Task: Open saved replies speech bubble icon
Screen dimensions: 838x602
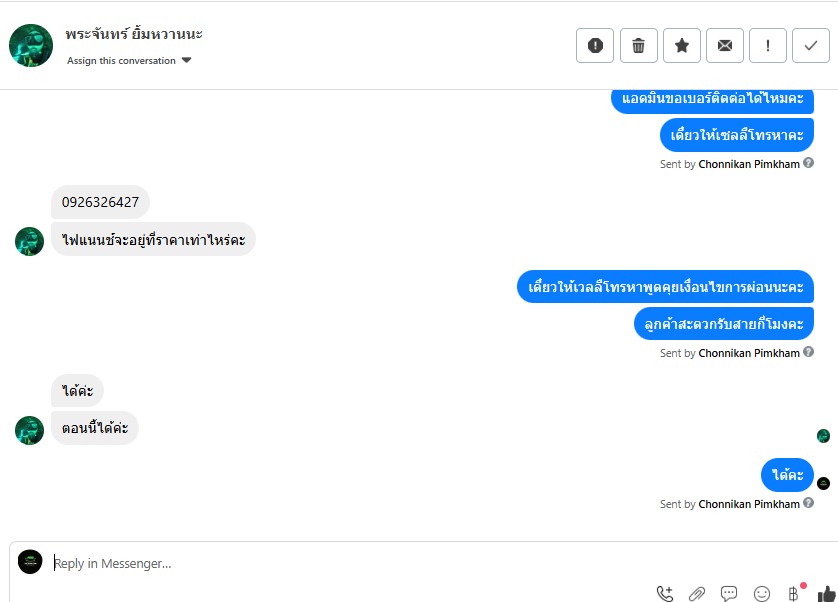Action: click(x=729, y=593)
